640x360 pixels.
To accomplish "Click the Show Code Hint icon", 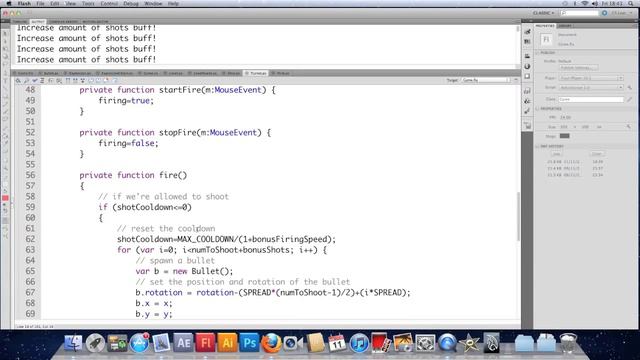I will click(51, 81).
